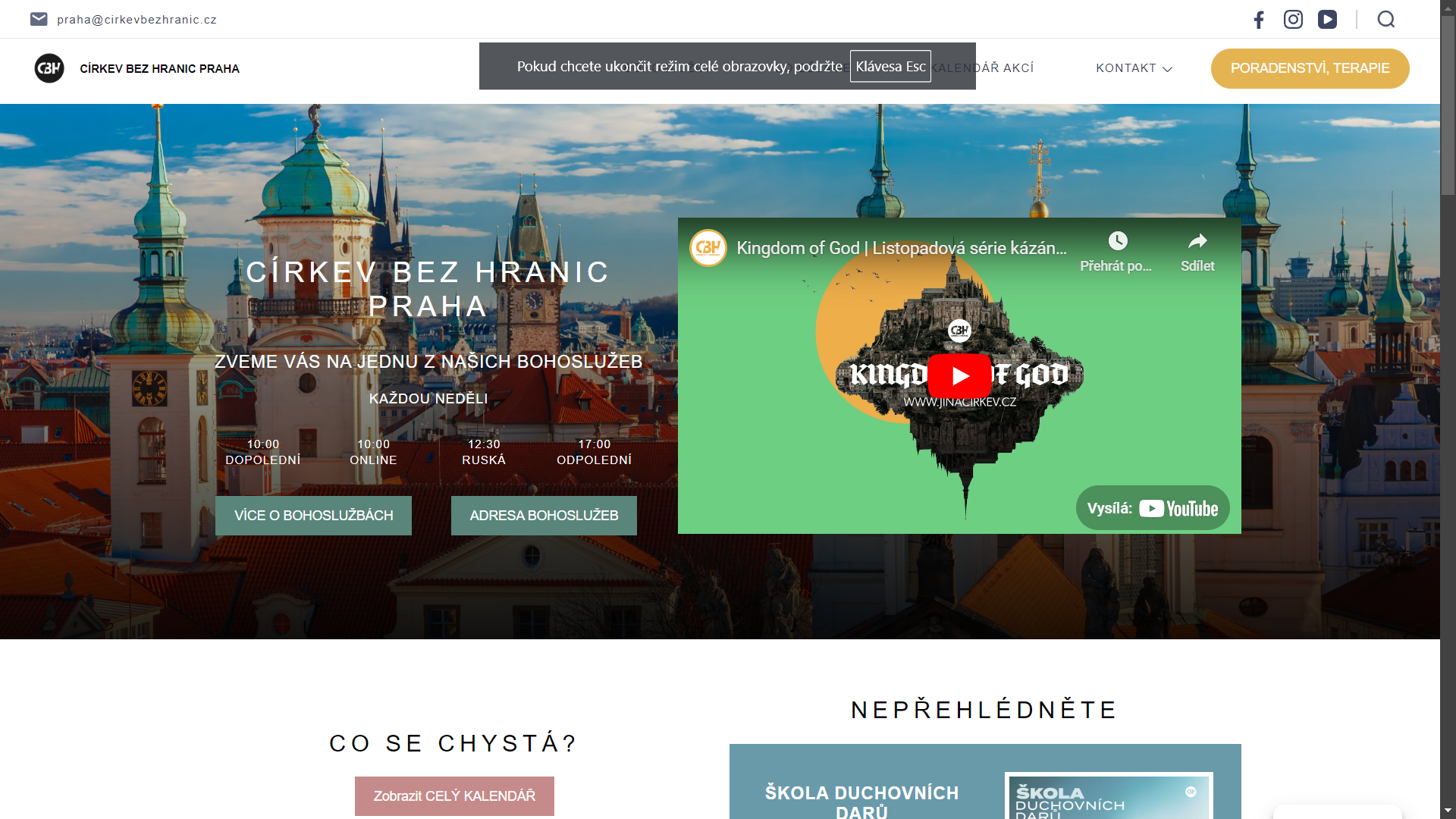The height and width of the screenshot is (819, 1456).
Task: Open the CBH channel avatar on video
Action: pyautogui.click(x=708, y=248)
